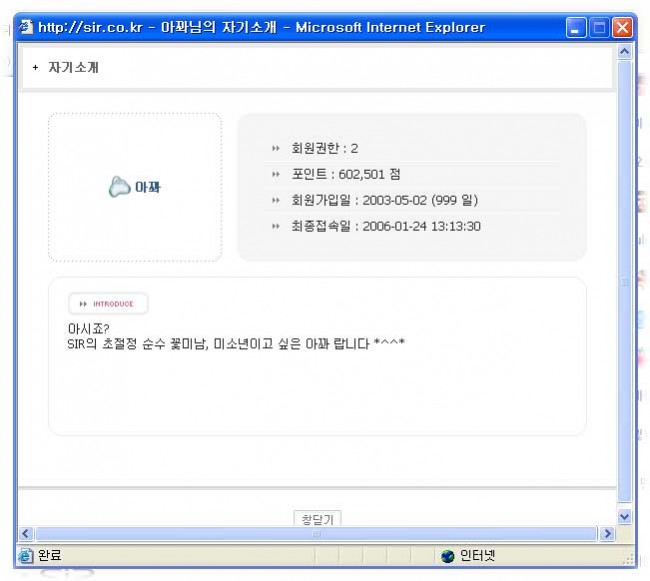Click the arrow bullet beside 포인트
The image size is (650, 581).
tap(276, 174)
